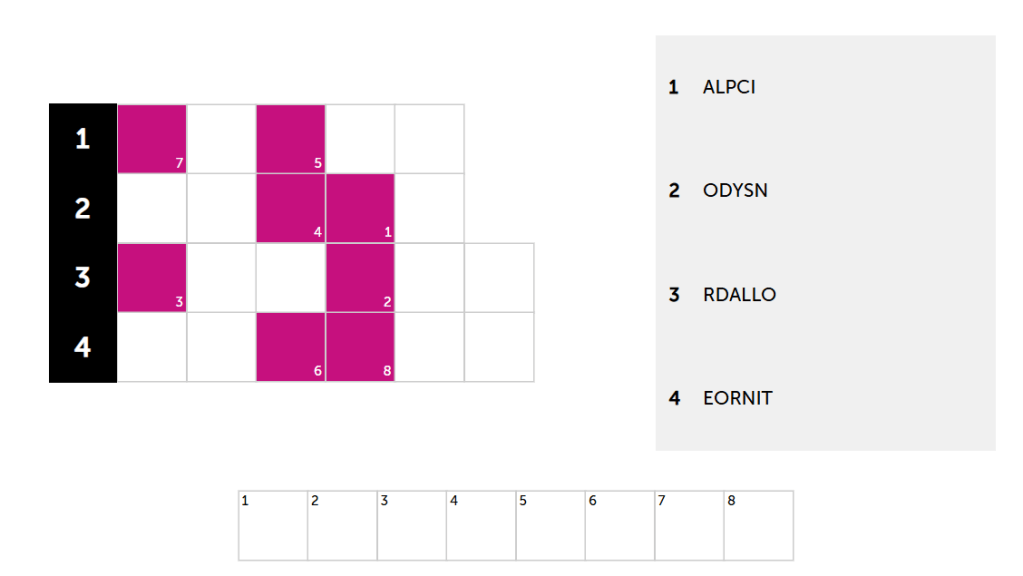This screenshot has width=1023, height=576.
Task: Select the pink cell numbered 4
Action: [x=291, y=208]
